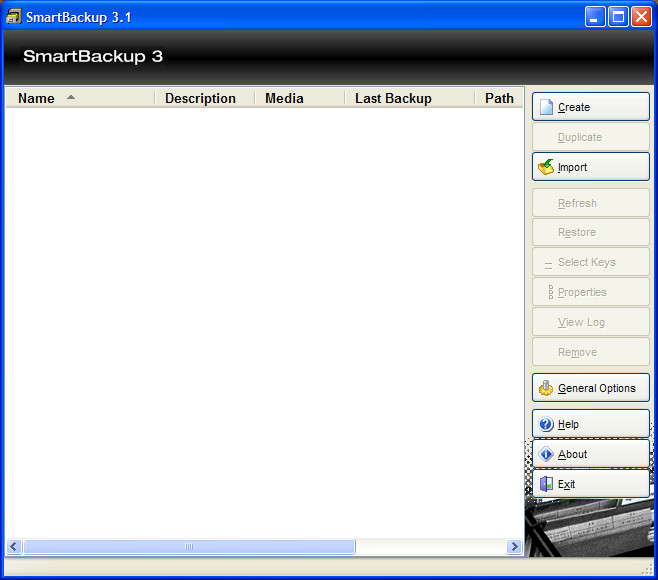658x580 pixels.
Task: Close the SmartBackup 3.1 window
Action: [x=642, y=17]
